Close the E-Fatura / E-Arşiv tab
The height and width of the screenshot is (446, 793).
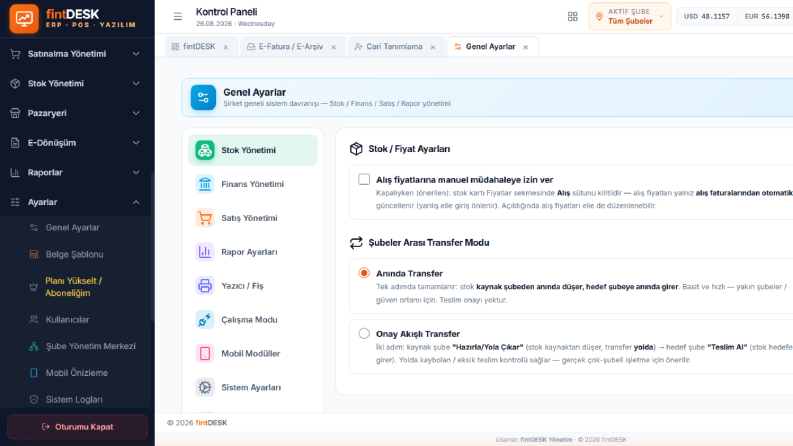tap(333, 47)
